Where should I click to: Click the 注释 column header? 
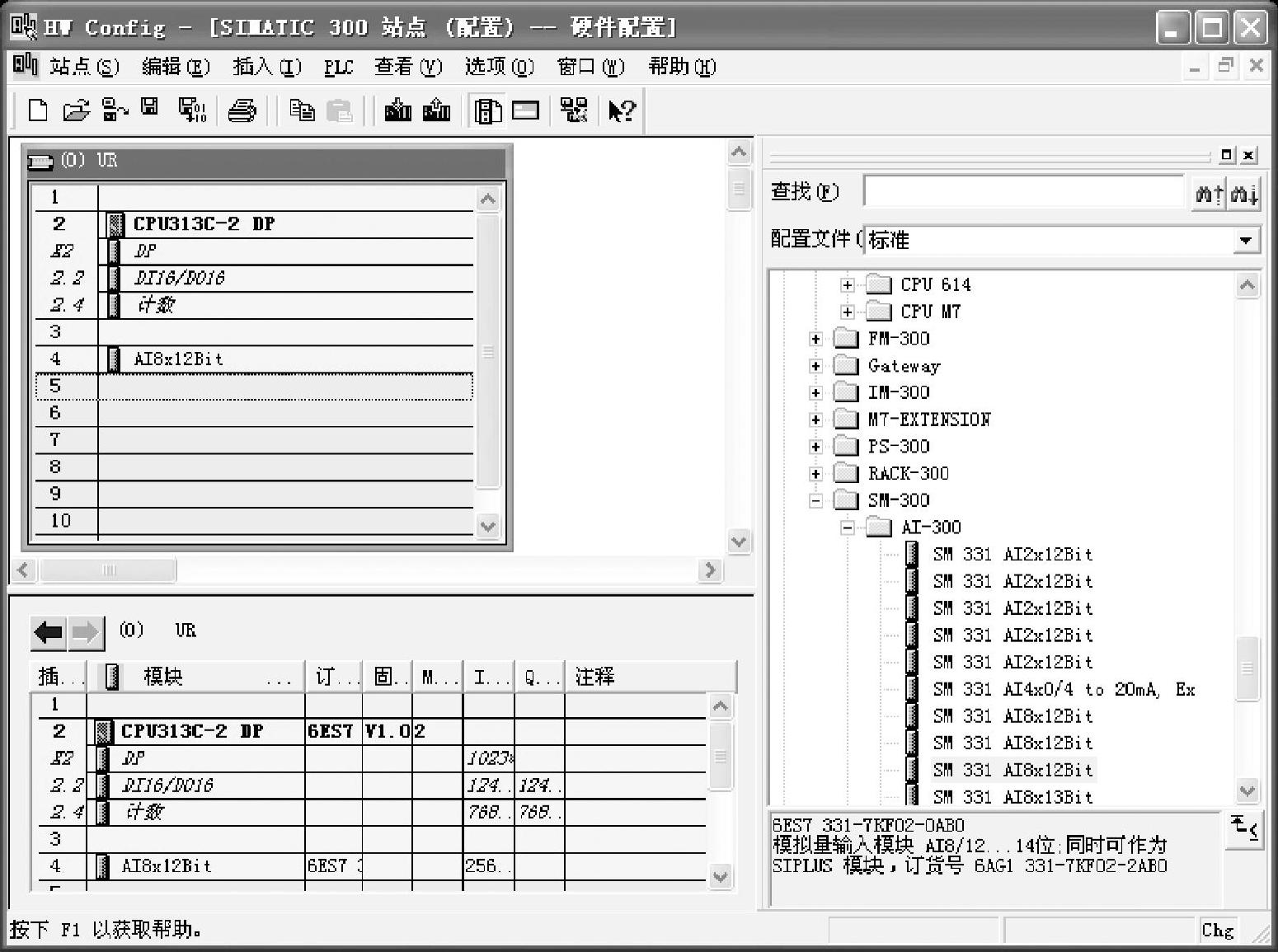[x=650, y=678]
